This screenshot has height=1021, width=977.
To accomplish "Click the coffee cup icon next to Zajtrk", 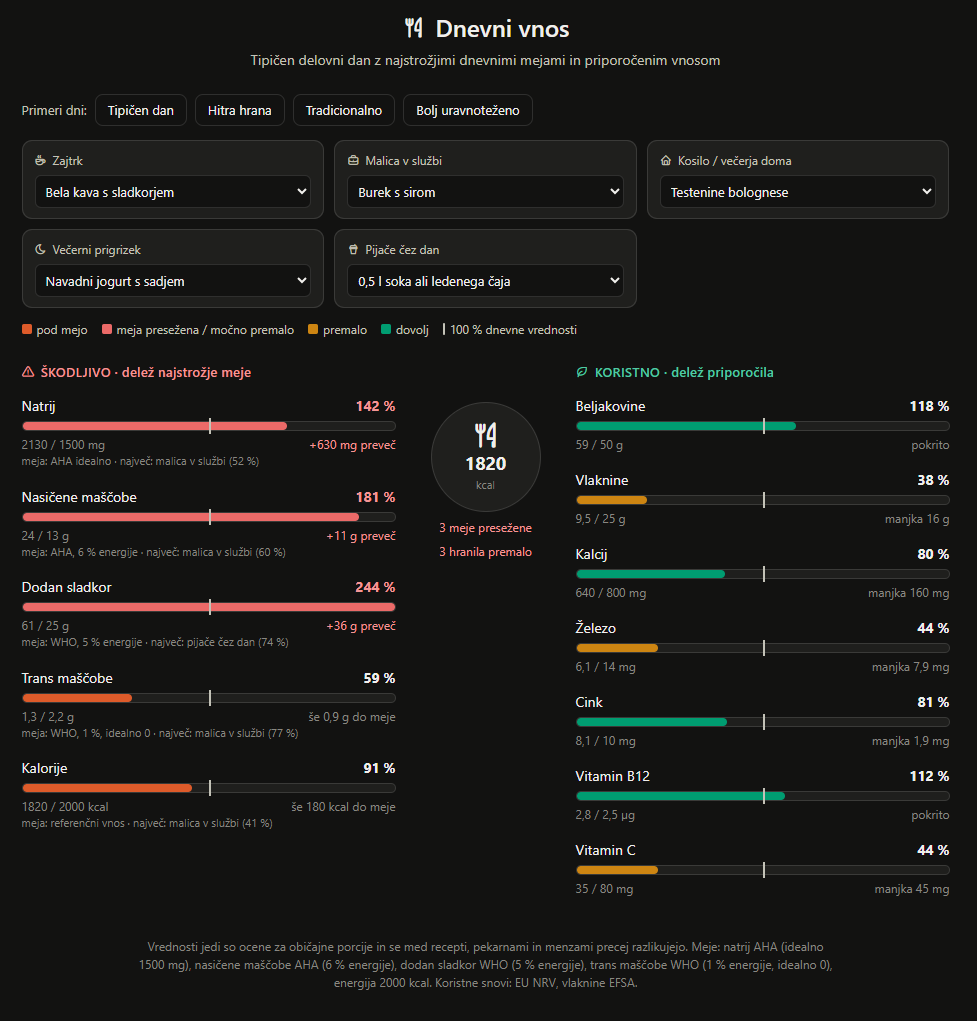I will (x=40, y=160).
